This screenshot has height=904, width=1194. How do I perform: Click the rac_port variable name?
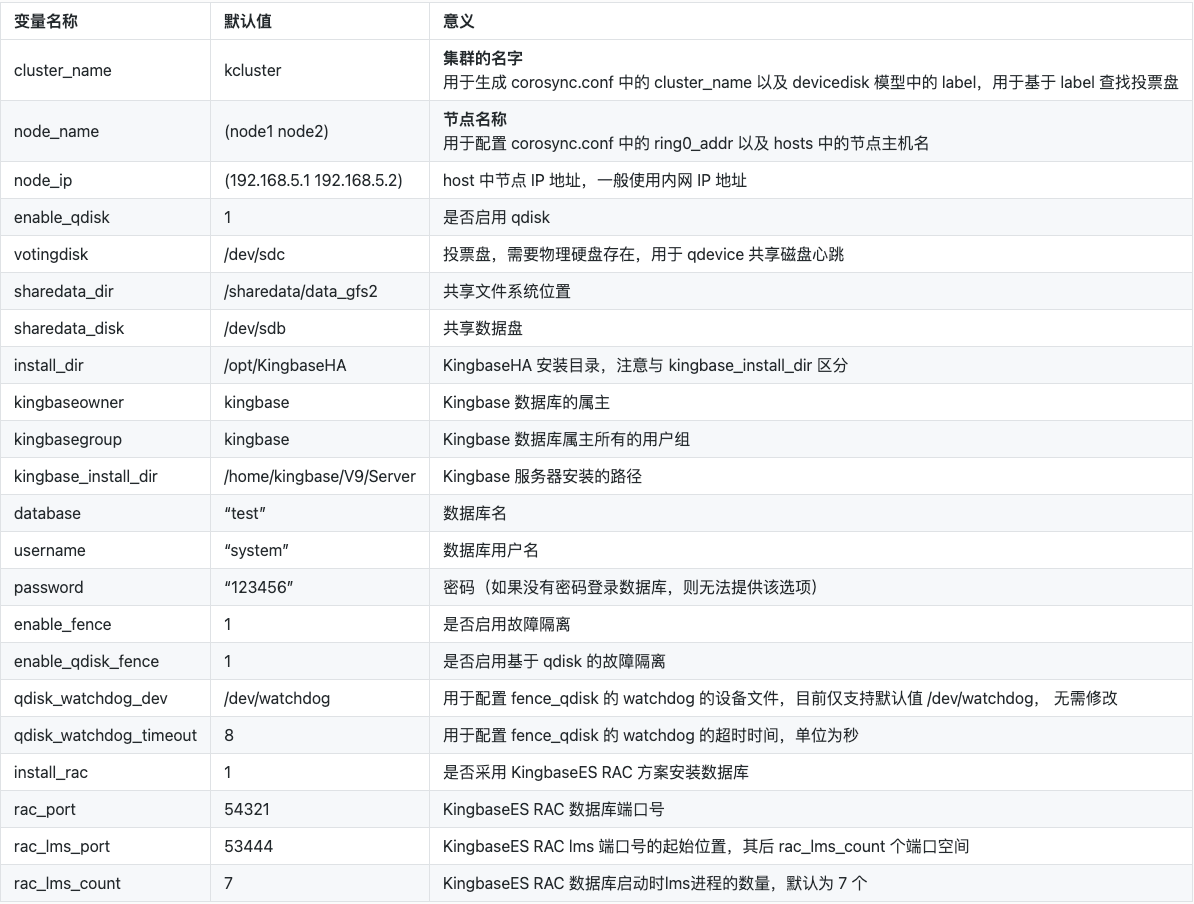(44, 810)
